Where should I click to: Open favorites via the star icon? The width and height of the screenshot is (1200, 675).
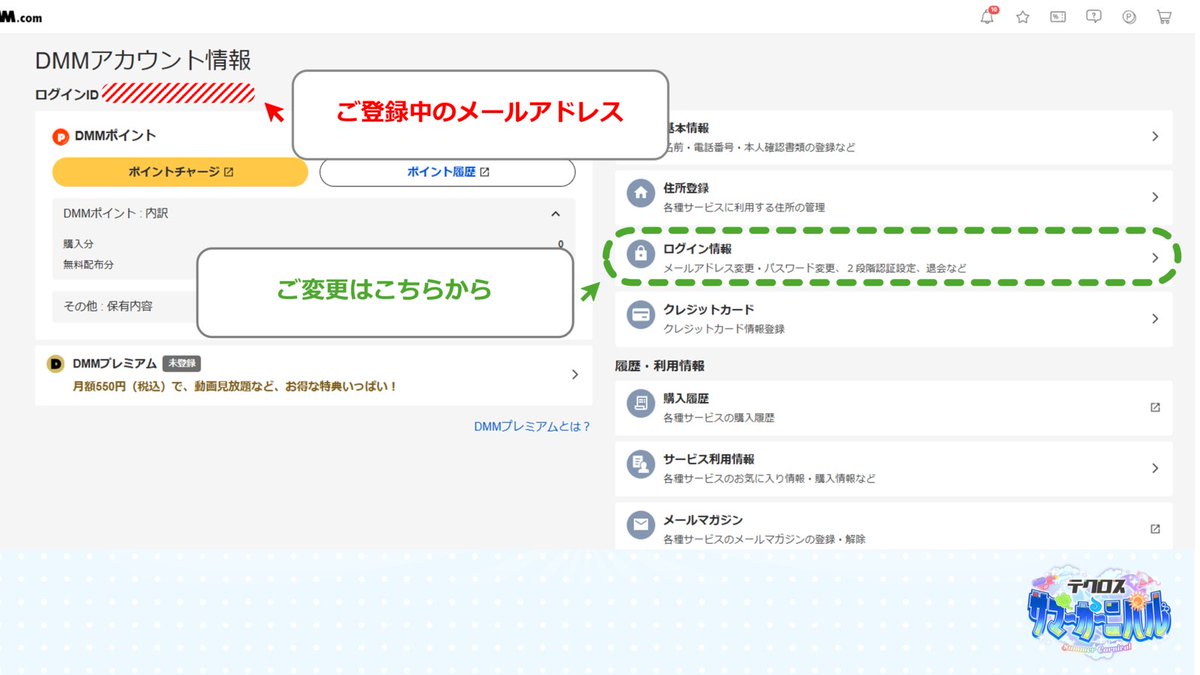click(x=1022, y=17)
